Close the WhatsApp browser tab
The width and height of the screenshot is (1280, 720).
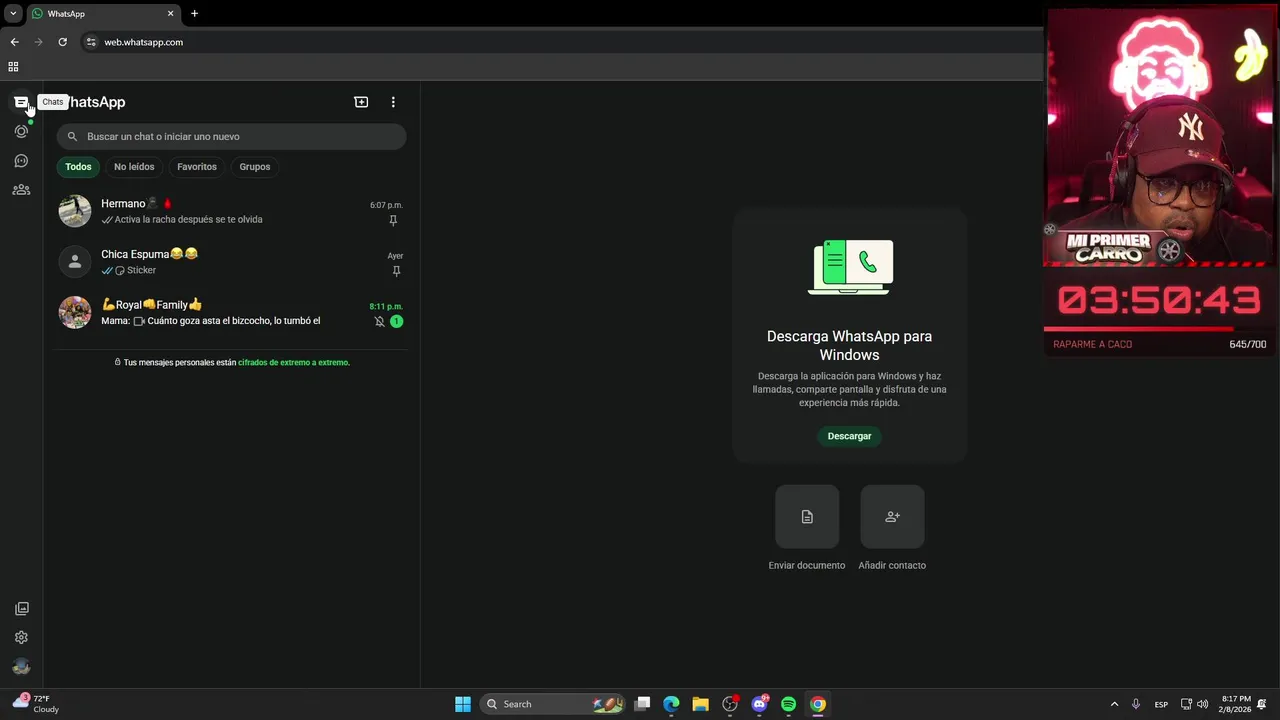coord(170,14)
